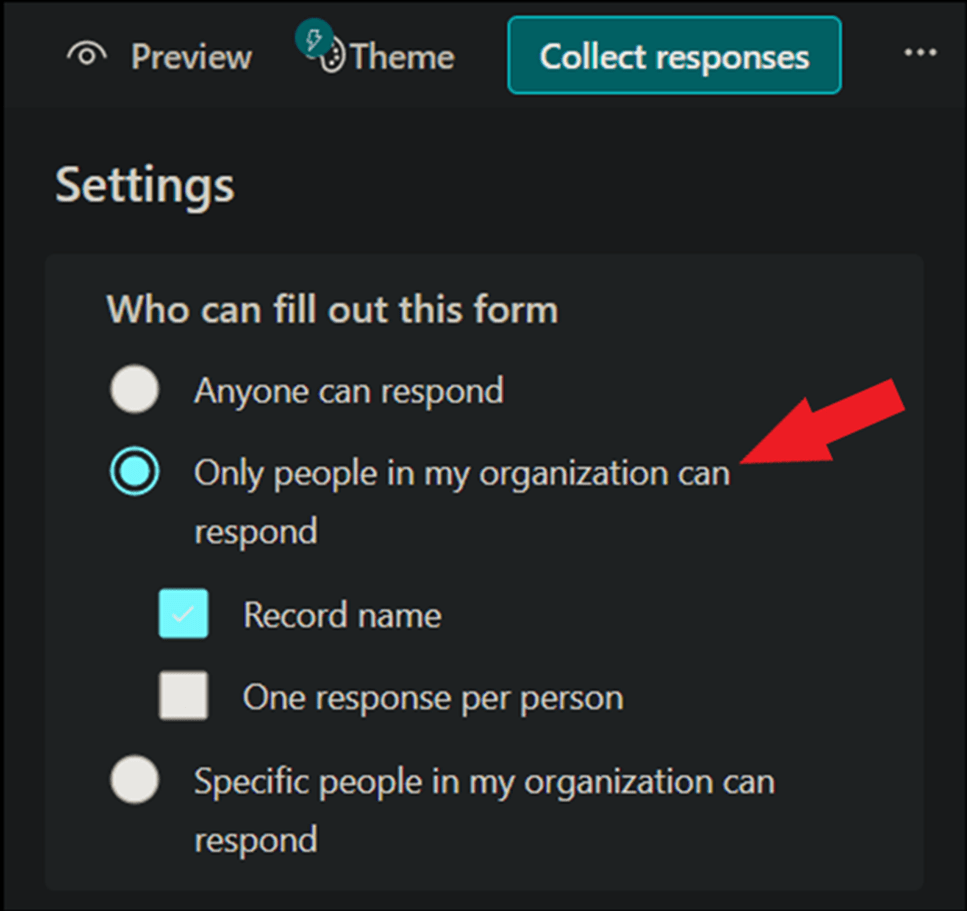The height and width of the screenshot is (911, 967).
Task: Select the Only people in my organization radio
Action: (x=134, y=472)
